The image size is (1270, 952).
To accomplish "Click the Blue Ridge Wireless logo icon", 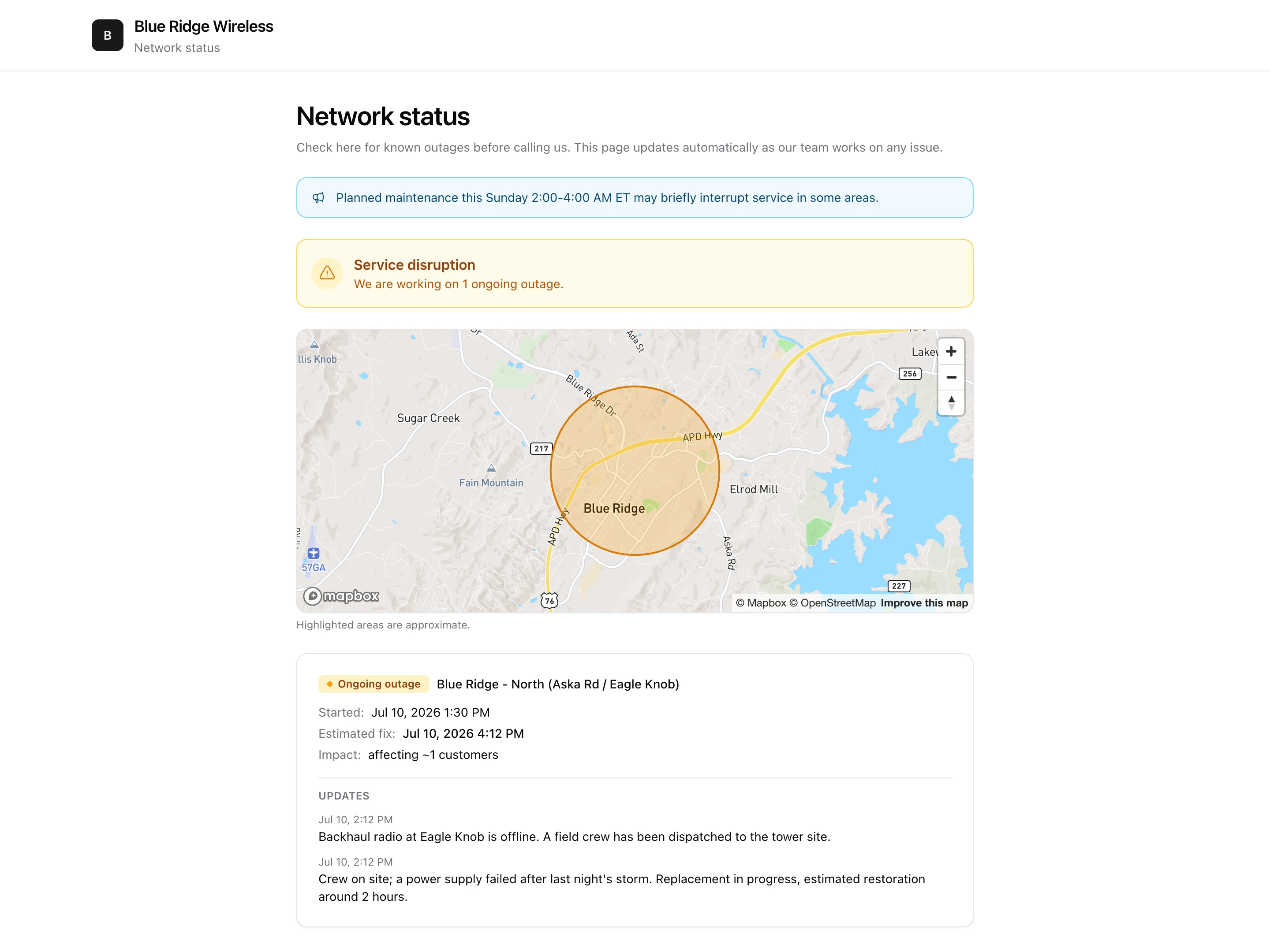I will (x=107, y=36).
